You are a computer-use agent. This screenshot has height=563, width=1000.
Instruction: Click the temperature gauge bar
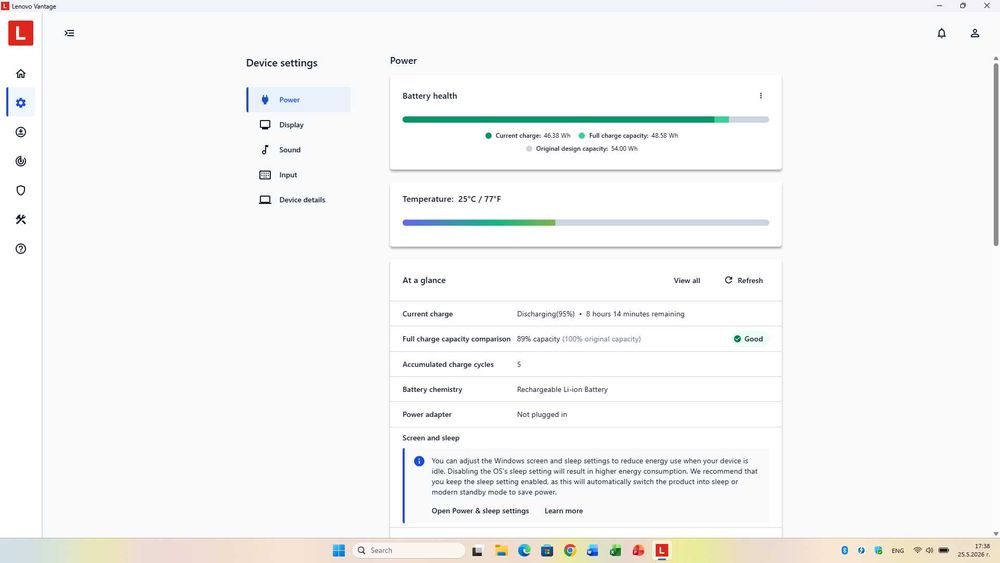[585, 223]
